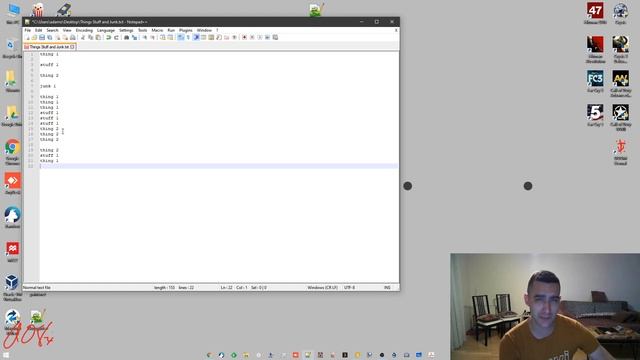Click the Redo arrow toolbar icon
The image size is (640, 360).
point(116,37)
